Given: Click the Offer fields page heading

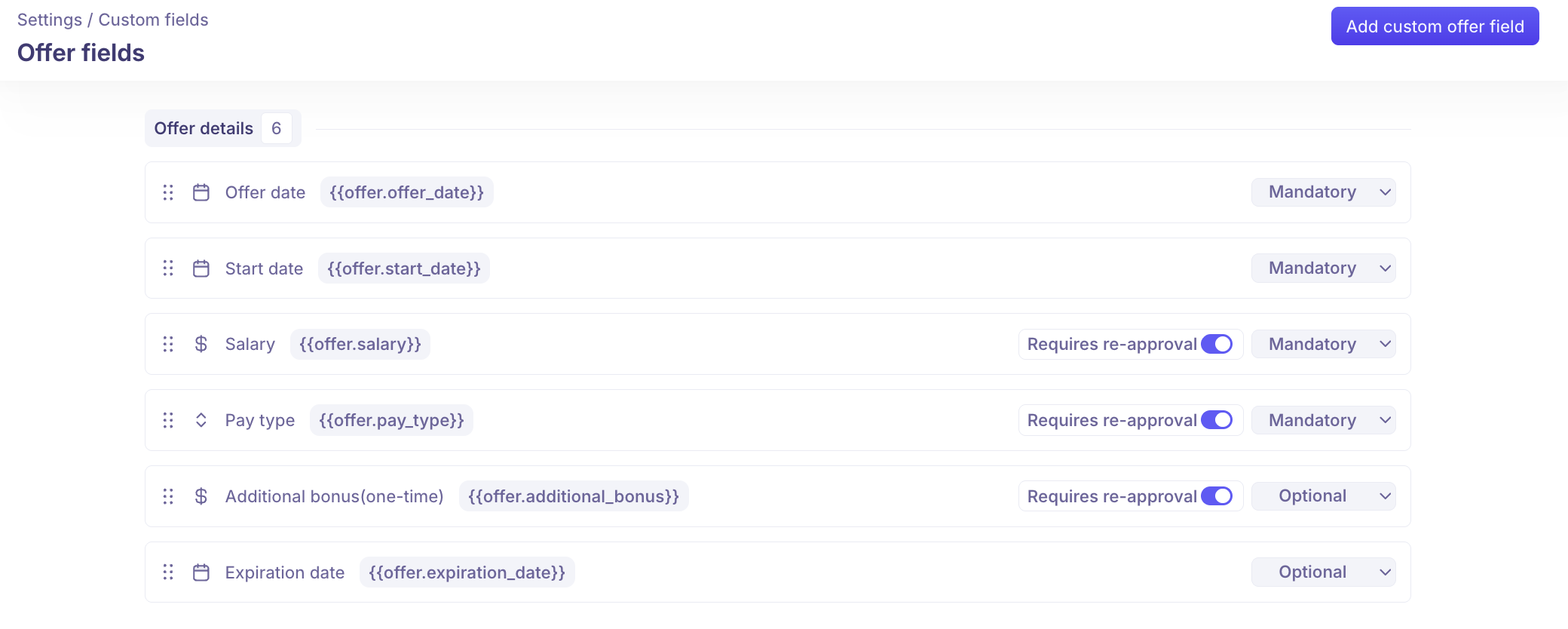Looking at the screenshot, I should click(x=81, y=53).
